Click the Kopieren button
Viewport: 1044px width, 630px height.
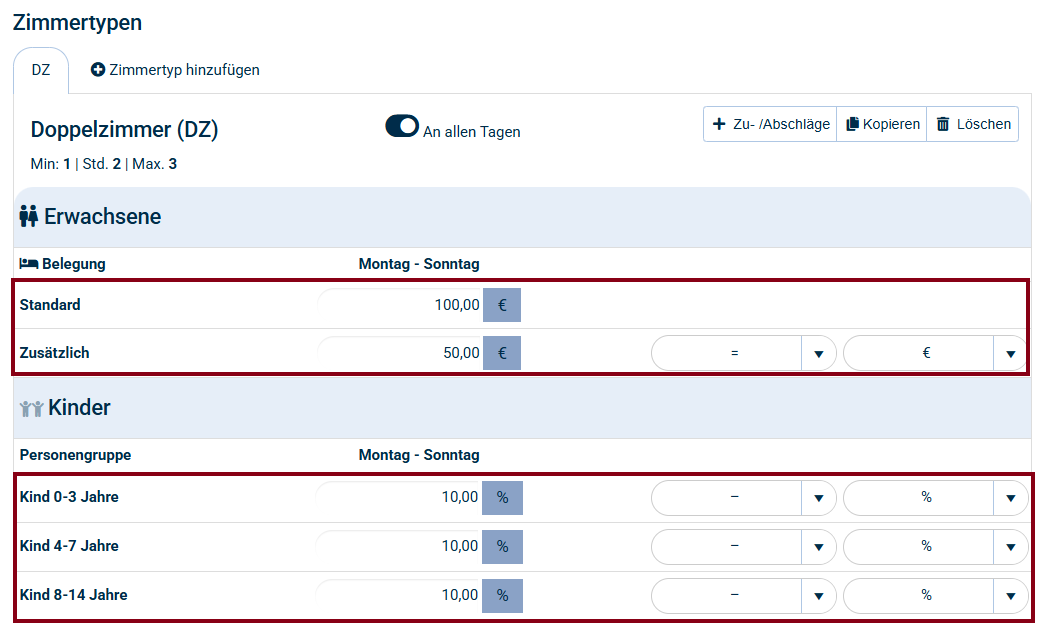click(882, 125)
